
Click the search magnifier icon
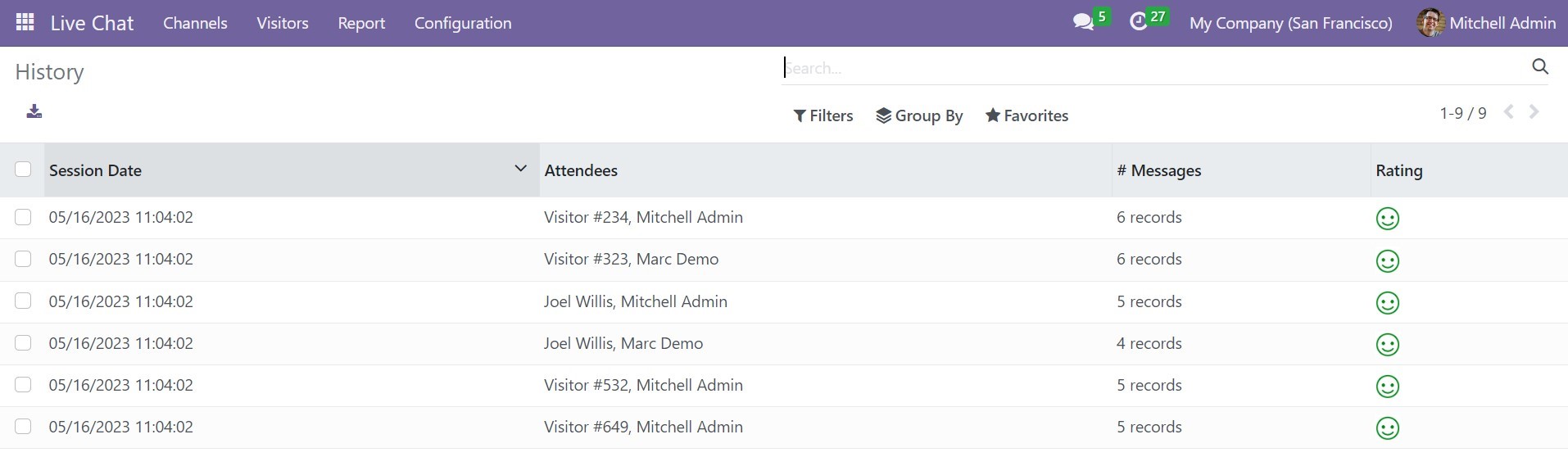(x=1539, y=67)
